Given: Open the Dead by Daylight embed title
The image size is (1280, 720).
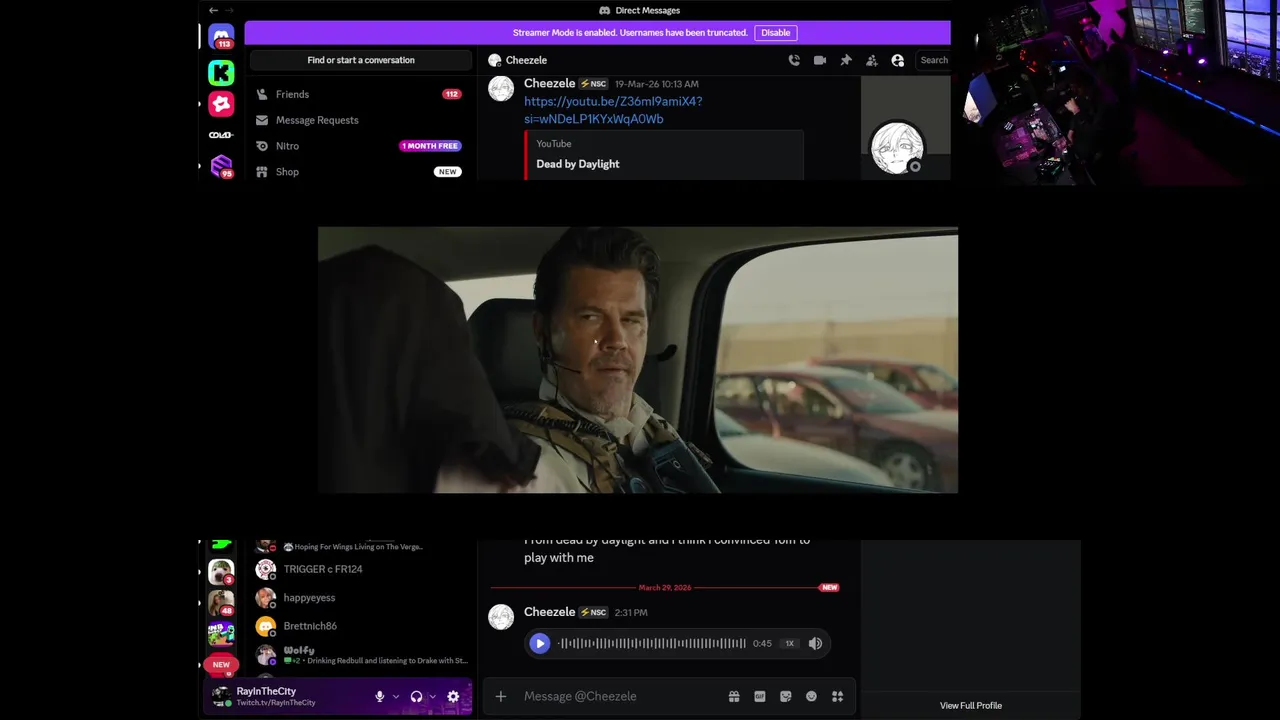Looking at the screenshot, I should (578, 164).
